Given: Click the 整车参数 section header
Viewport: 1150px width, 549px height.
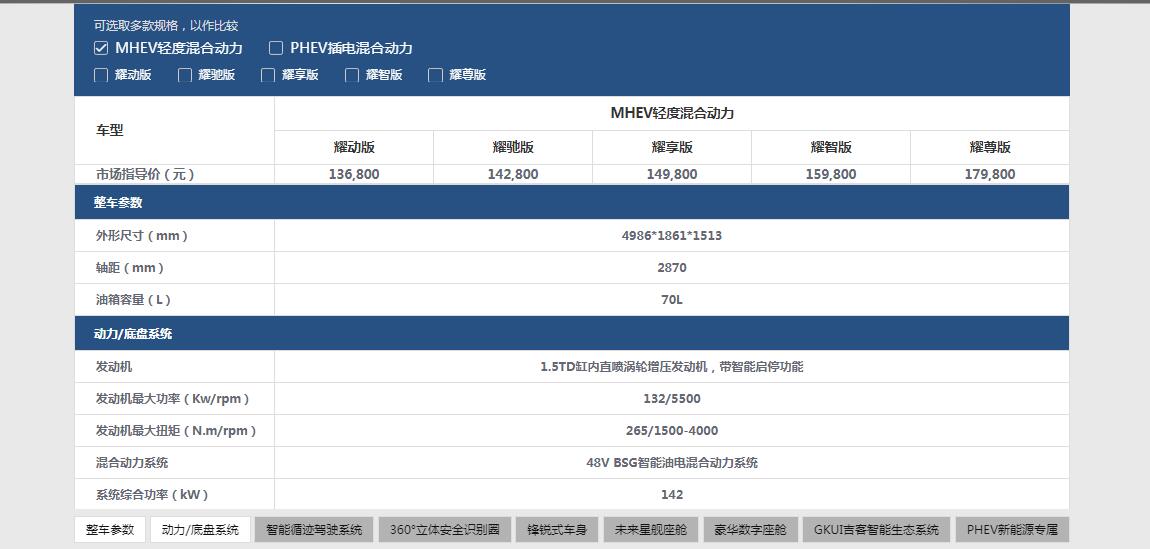Looking at the screenshot, I should point(571,203).
